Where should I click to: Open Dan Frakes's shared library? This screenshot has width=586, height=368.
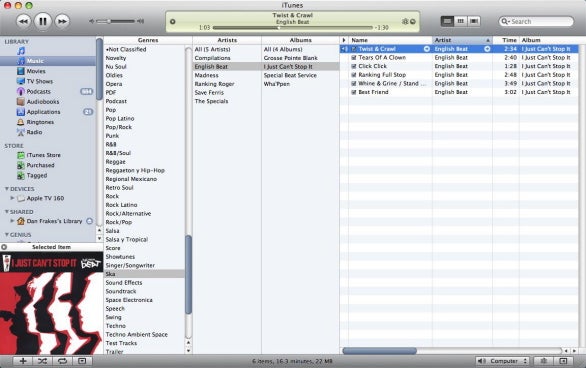(x=54, y=221)
